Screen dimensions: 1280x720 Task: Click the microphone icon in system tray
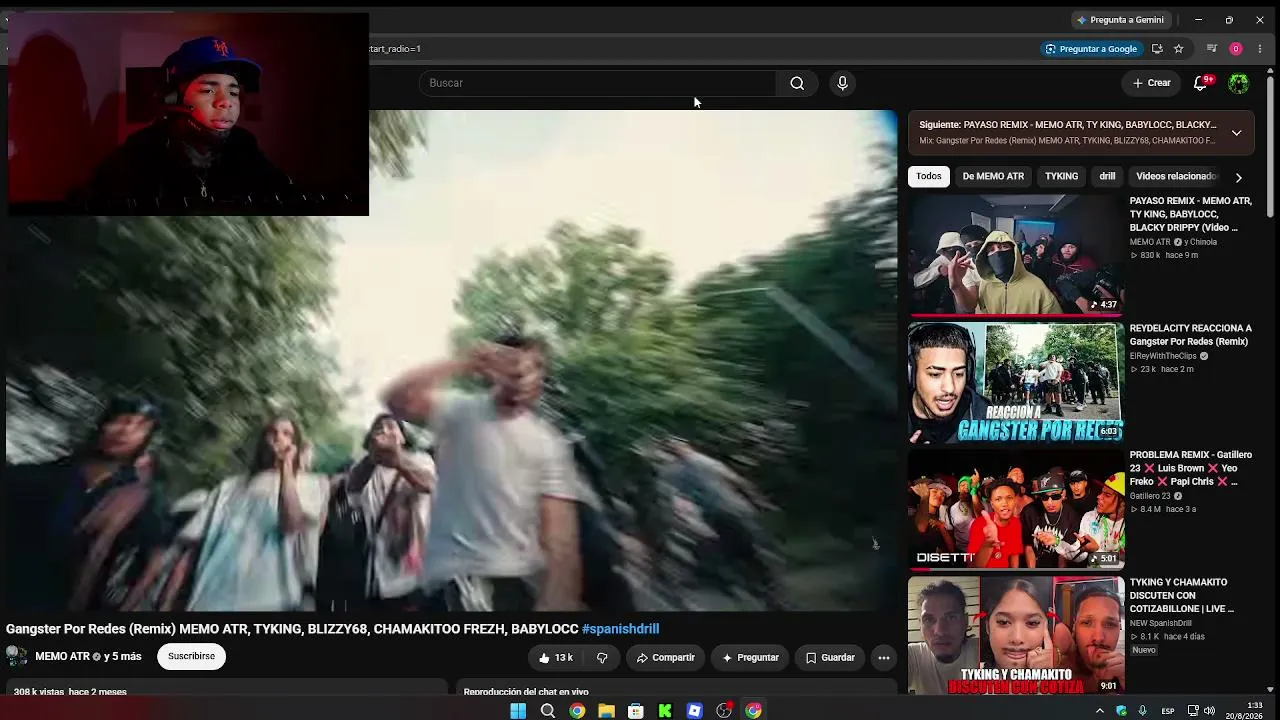click(x=1143, y=711)
